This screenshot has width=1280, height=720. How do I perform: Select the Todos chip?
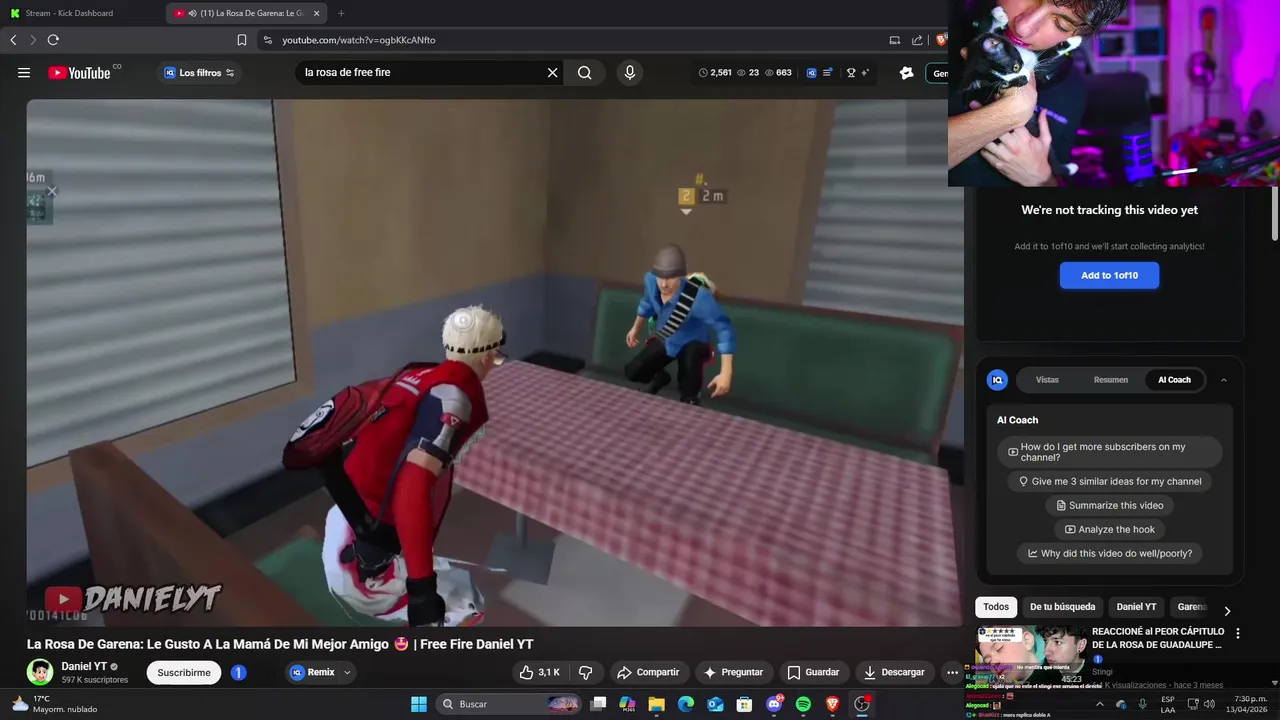pyautogui.click(x=996, y=607)
